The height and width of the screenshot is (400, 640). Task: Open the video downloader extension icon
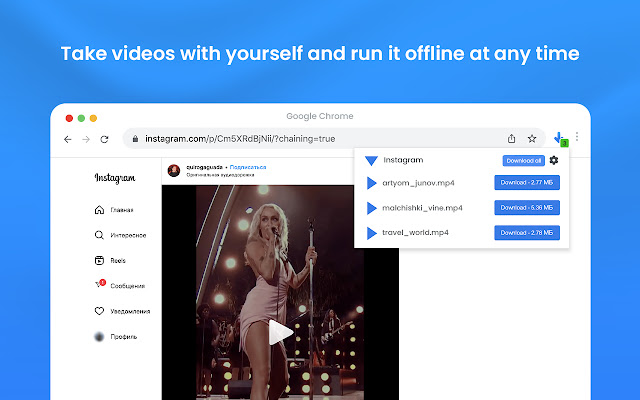[560, 139]
